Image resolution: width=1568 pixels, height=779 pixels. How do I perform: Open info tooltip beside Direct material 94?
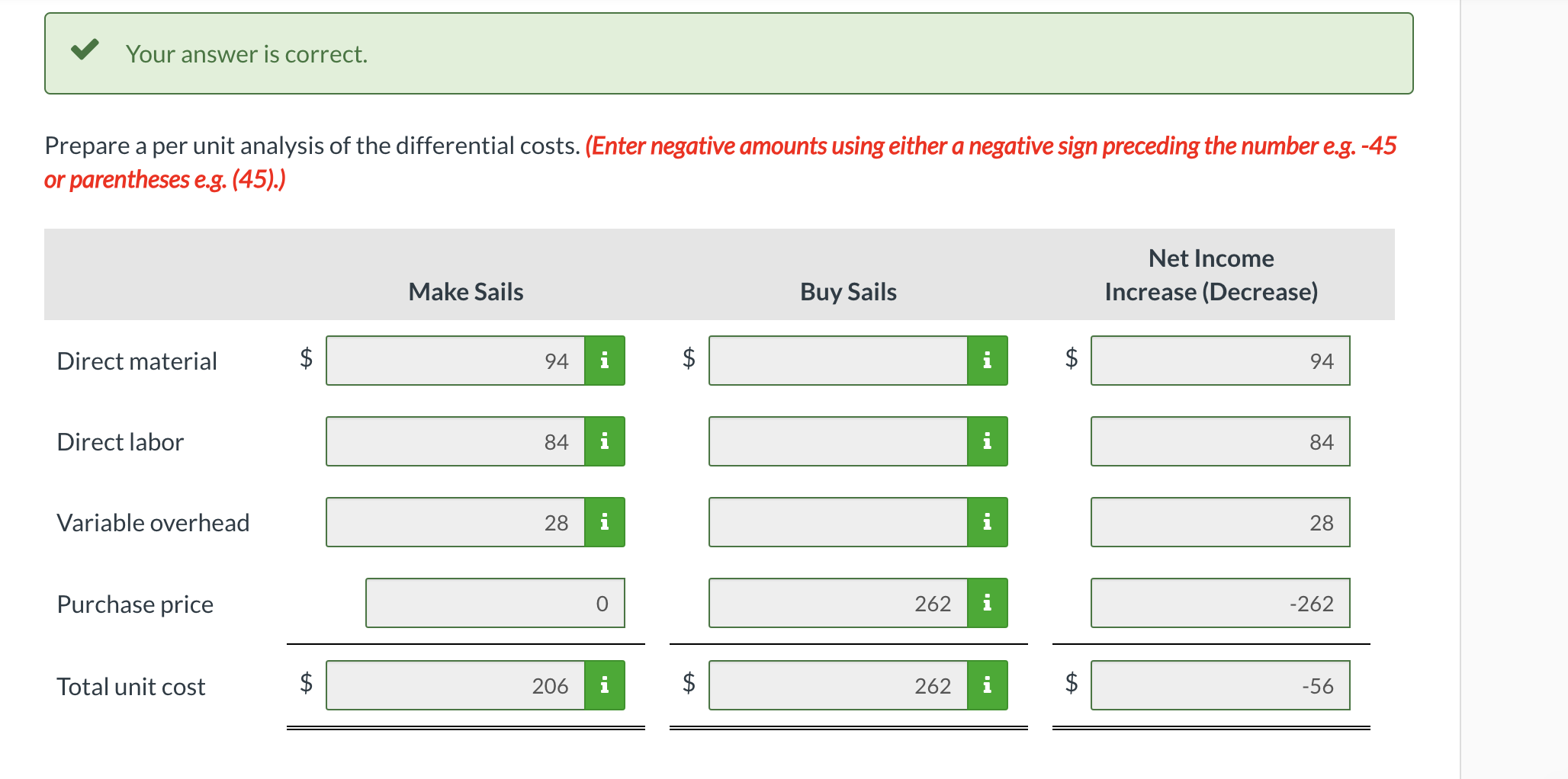(x=605, y=361)
